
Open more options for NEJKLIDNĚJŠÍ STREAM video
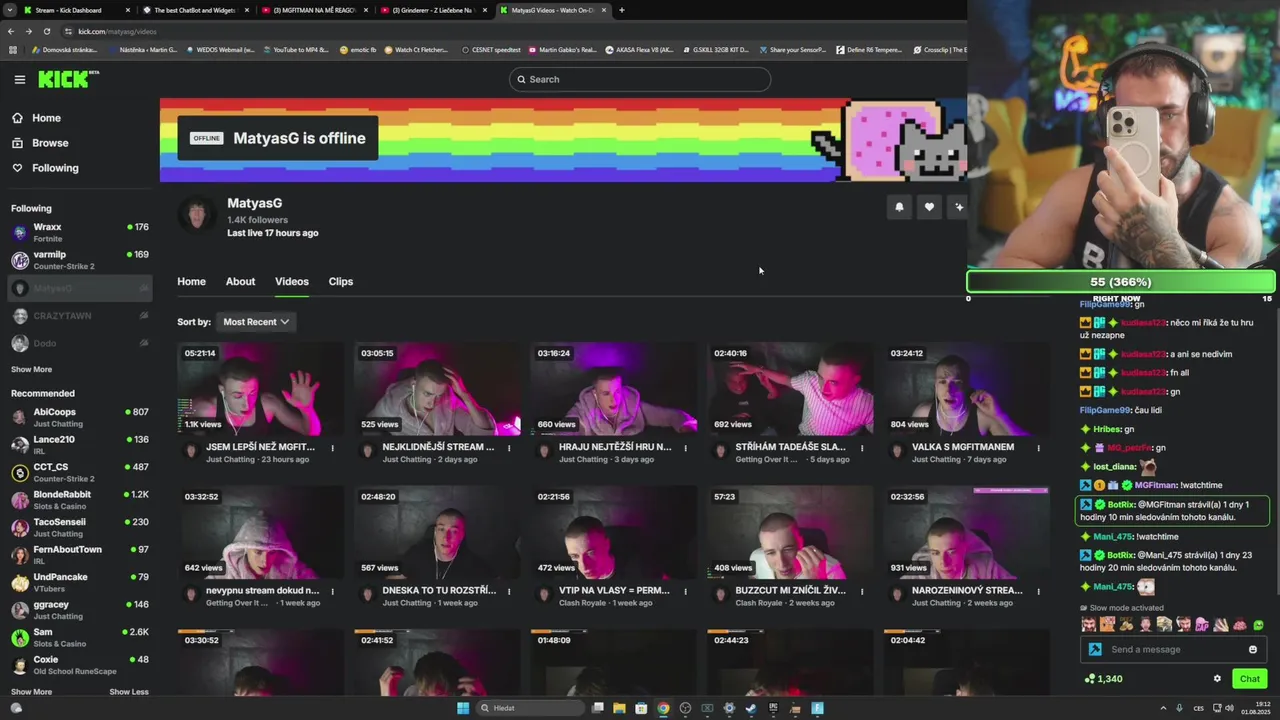click(509, 448)
